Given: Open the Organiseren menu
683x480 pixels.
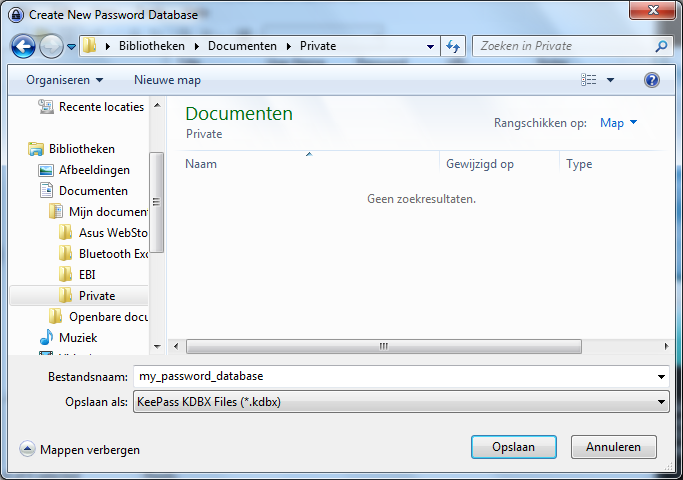Looking at the screenshot, I should (65, 80).
